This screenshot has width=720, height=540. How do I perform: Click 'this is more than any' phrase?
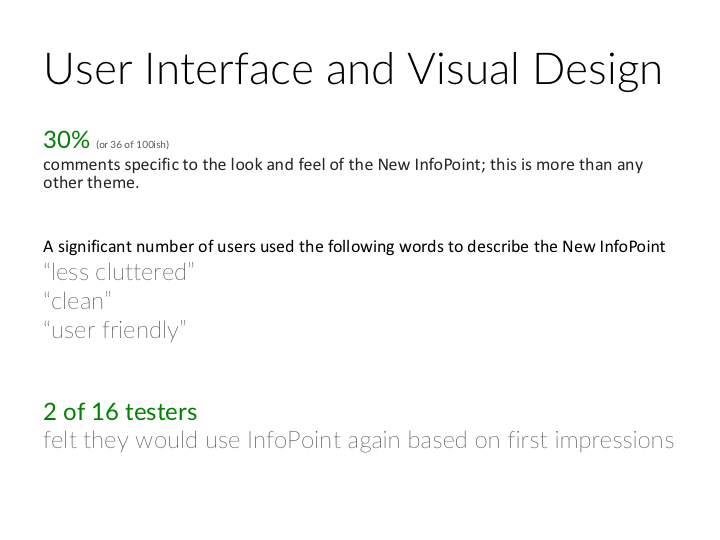coord(566,164)
